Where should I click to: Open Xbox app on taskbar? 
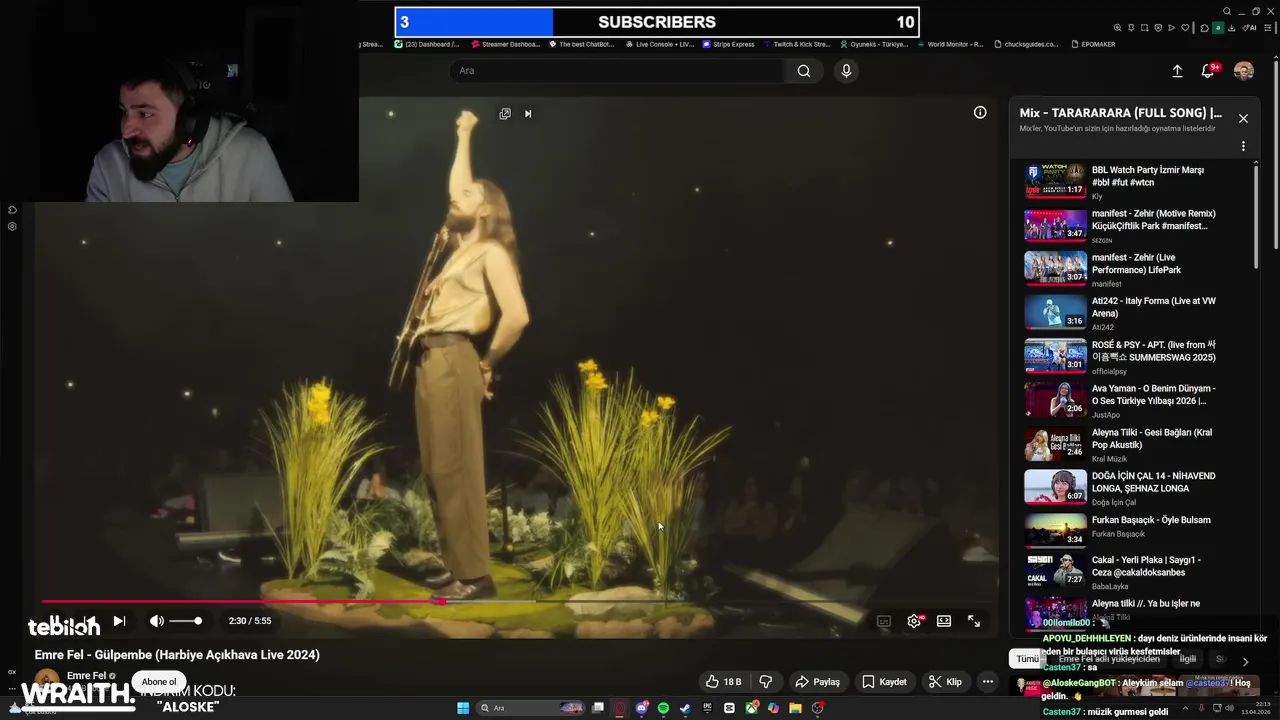tap(752, 708)
